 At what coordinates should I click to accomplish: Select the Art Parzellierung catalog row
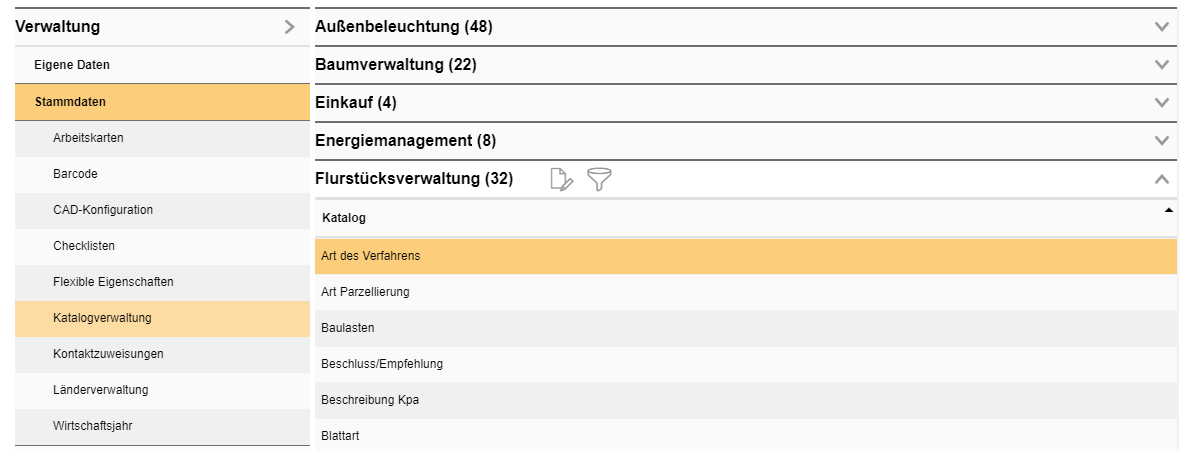click(x=365, y=292)
